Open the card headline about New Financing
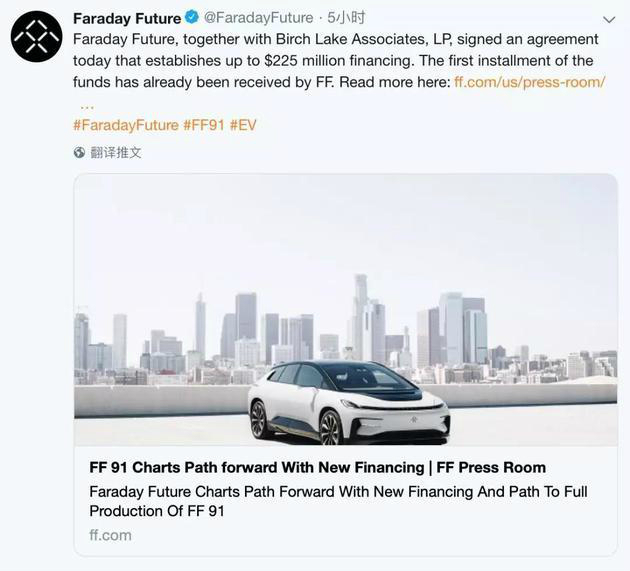The width and height of the screenshot is (630, 571). tap(317, 468)
